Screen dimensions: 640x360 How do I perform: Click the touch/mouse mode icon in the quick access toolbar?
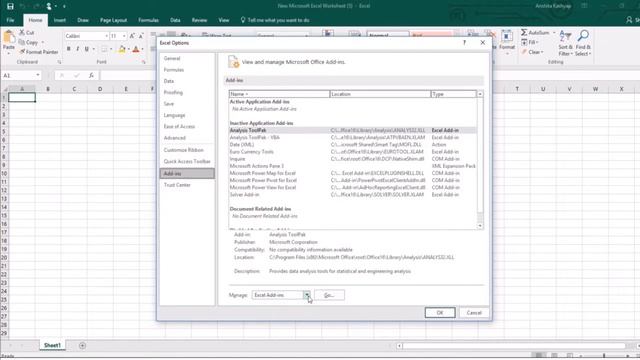tap(49, 6)
